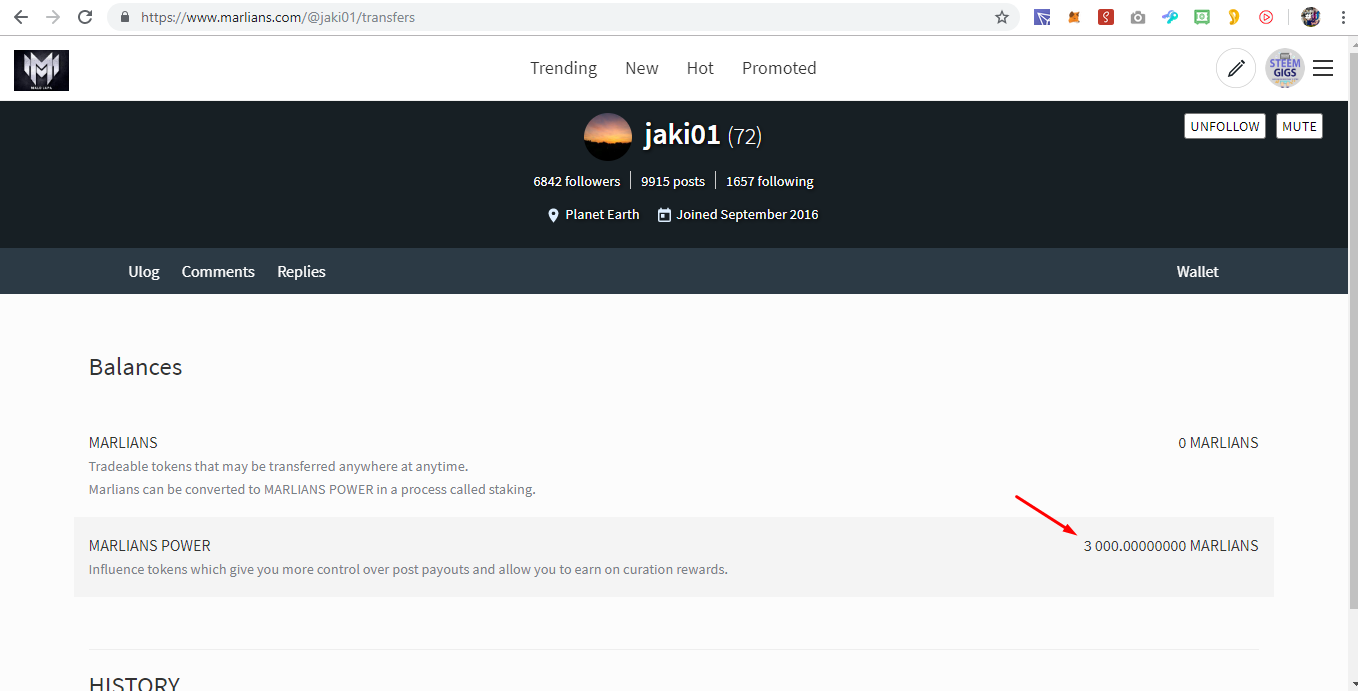Viewport: 1358px width, 691px height.
Task: Click the browser back arrow
Action: click(20, 17)
